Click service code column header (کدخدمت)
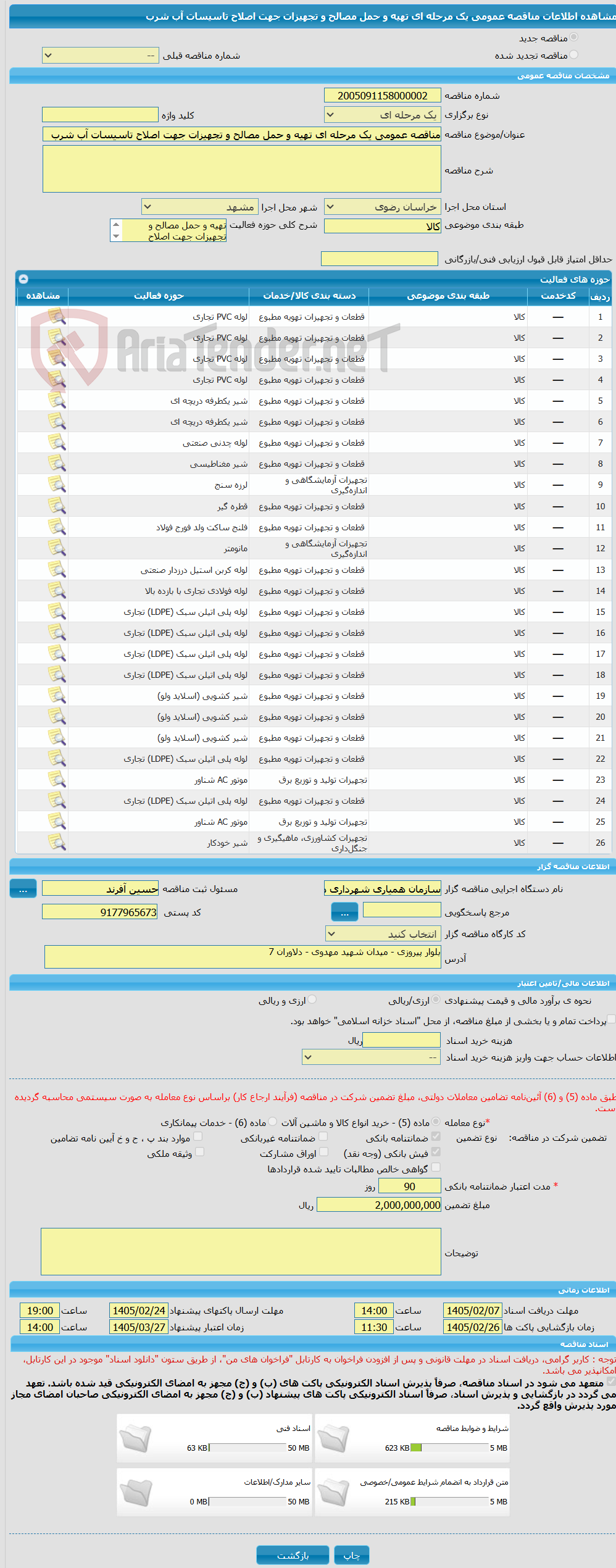The width and height of the screenshot is (616, 1568). pos(558,296)
